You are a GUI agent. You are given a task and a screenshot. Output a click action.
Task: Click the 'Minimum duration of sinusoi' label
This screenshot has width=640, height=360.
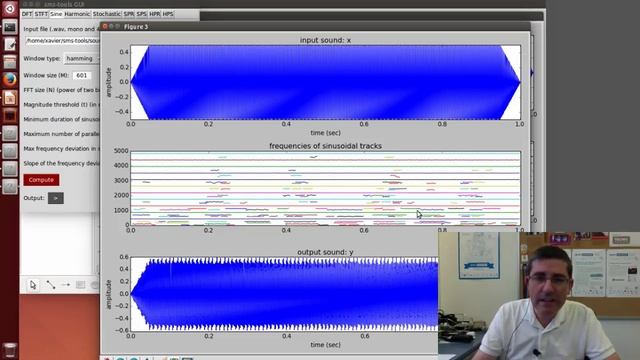click(x=62, y=119)
